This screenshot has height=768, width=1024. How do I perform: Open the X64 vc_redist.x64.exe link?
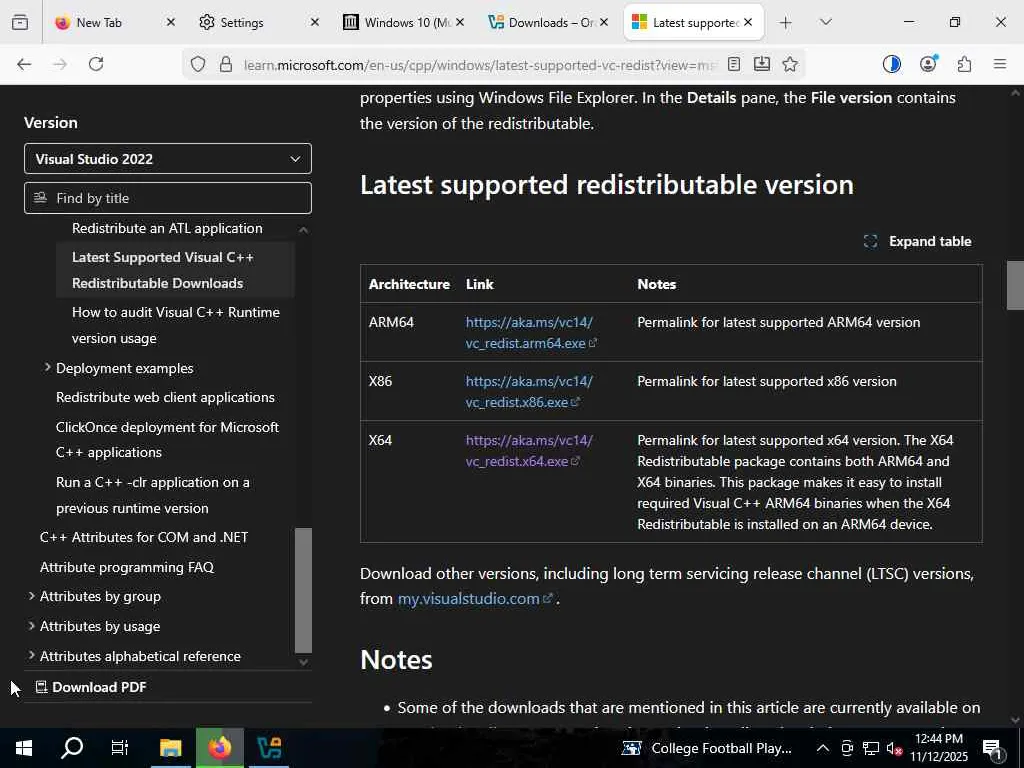pos(529,450)
